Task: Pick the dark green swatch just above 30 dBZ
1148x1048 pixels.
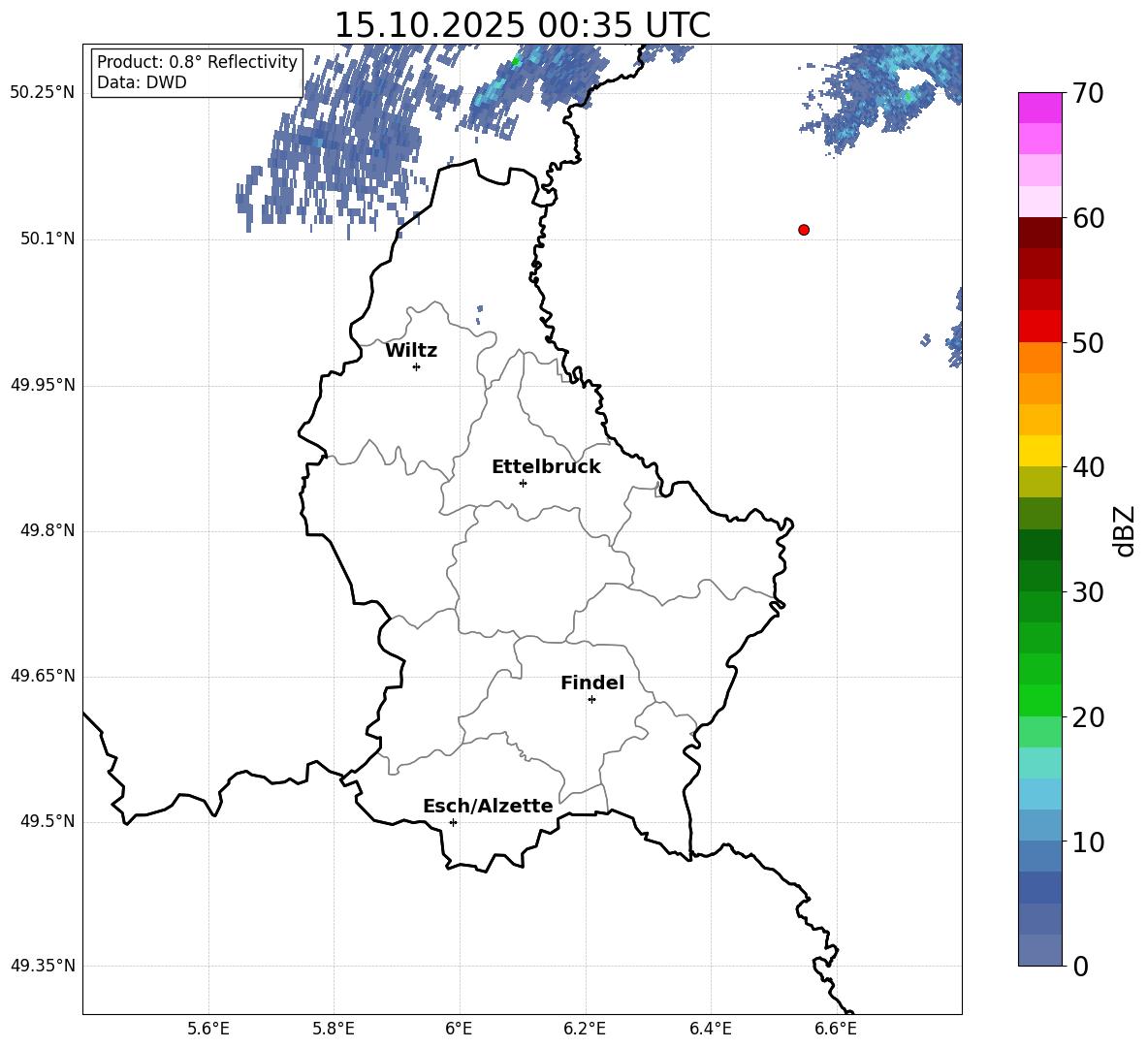Action: click(1040, 576)
